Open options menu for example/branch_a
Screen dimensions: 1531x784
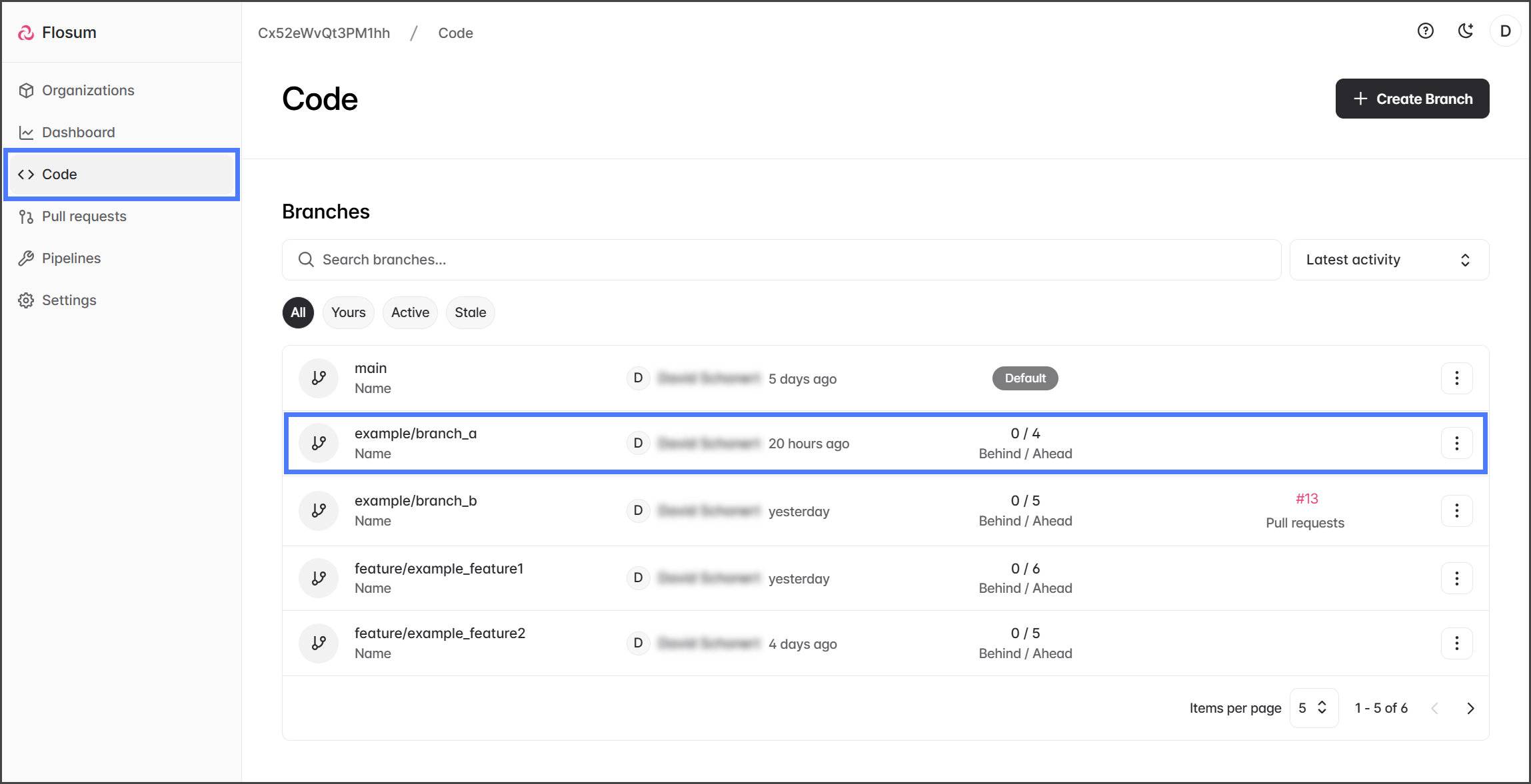point(1456,444)
